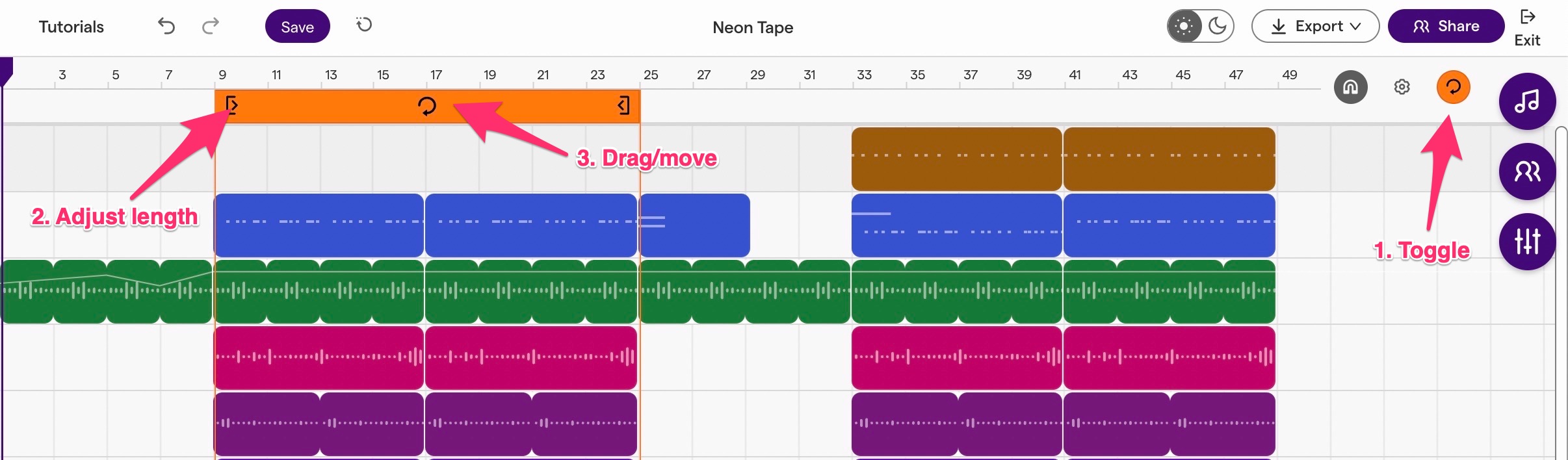1568x460 pixels.
Task: Toggle the magnet snap icon
Action: pyautogui.click(x=1350, y=87)
